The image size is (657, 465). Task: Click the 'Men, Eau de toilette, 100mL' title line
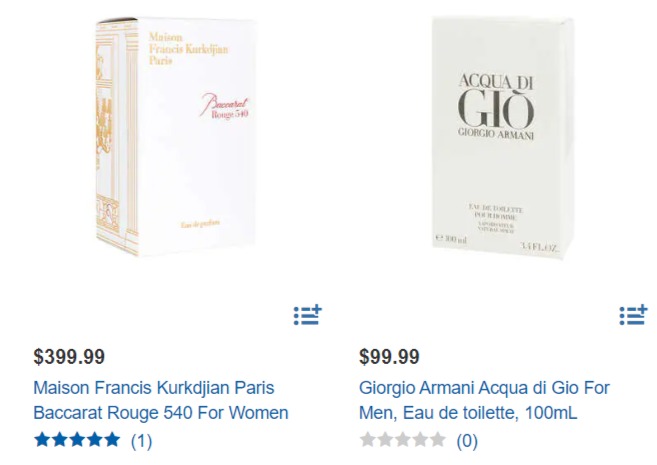[468, 413]
